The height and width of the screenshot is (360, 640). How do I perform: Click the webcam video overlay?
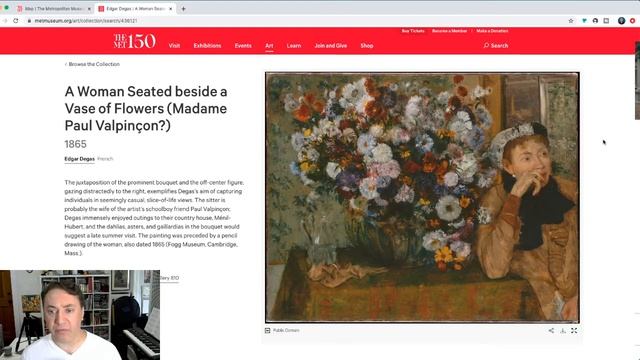pos(80,315)
